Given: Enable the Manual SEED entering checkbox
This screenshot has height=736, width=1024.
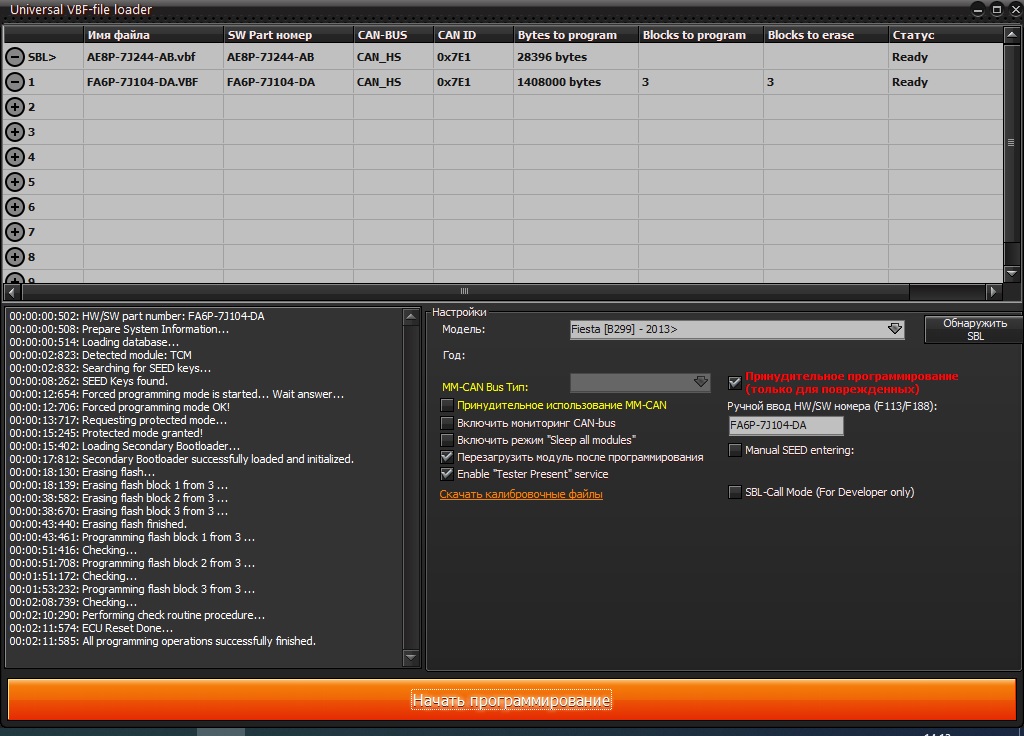Looking at the screenshot, I should pyautogui.click(x=735, y=451).
